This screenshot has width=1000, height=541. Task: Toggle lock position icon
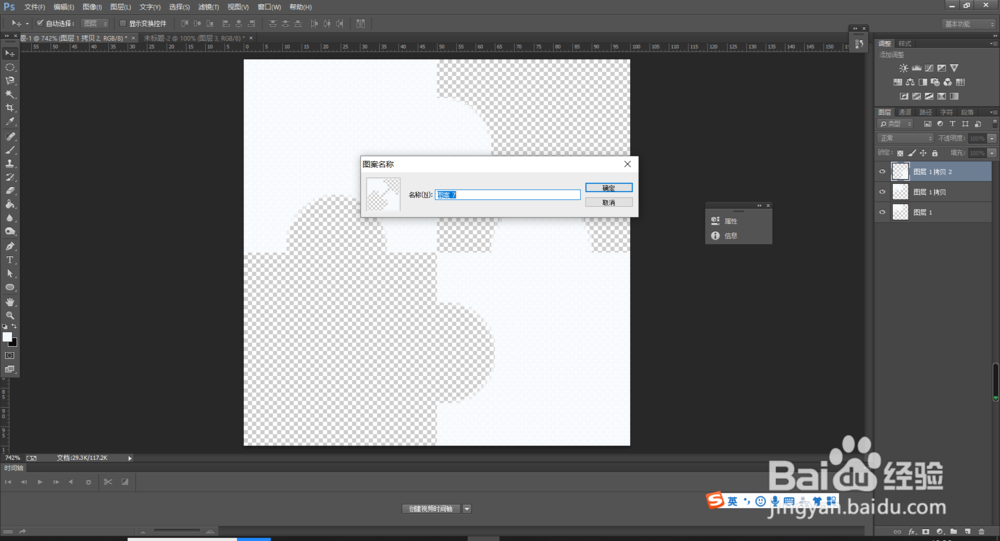[x=923, y=153]
